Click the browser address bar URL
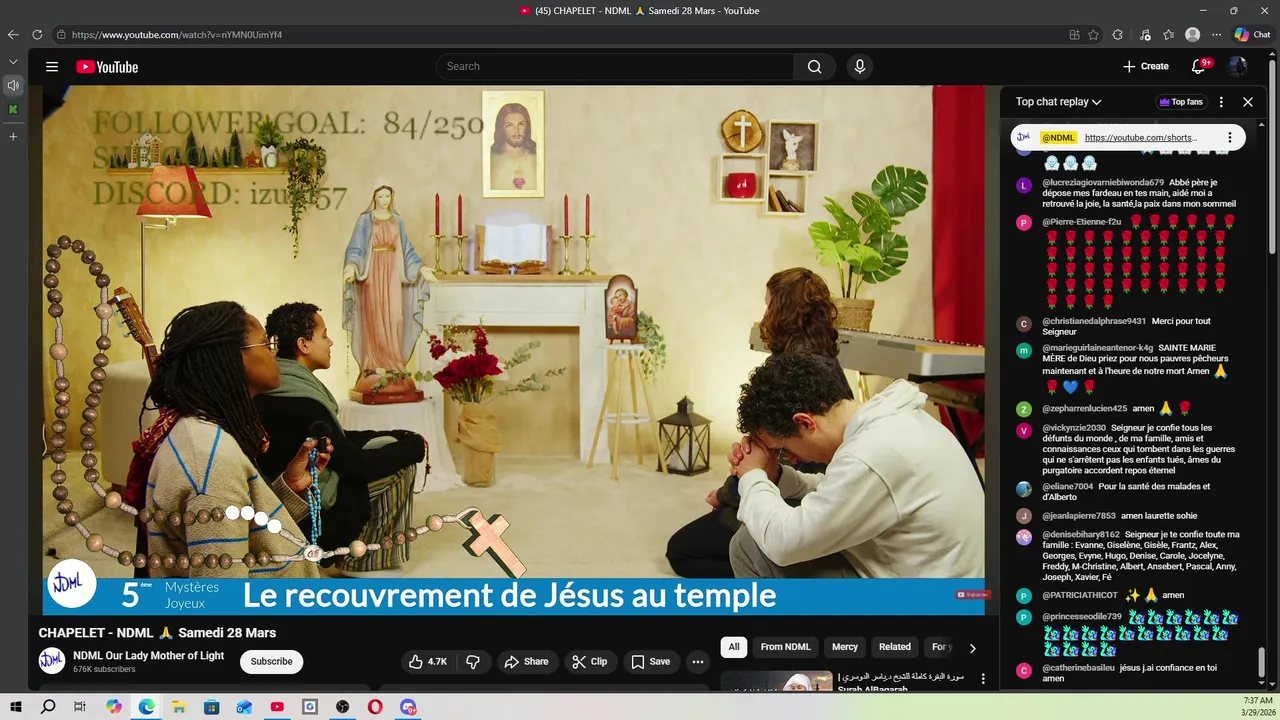Viewport: 1280px width, 720px height. [177, 34]
